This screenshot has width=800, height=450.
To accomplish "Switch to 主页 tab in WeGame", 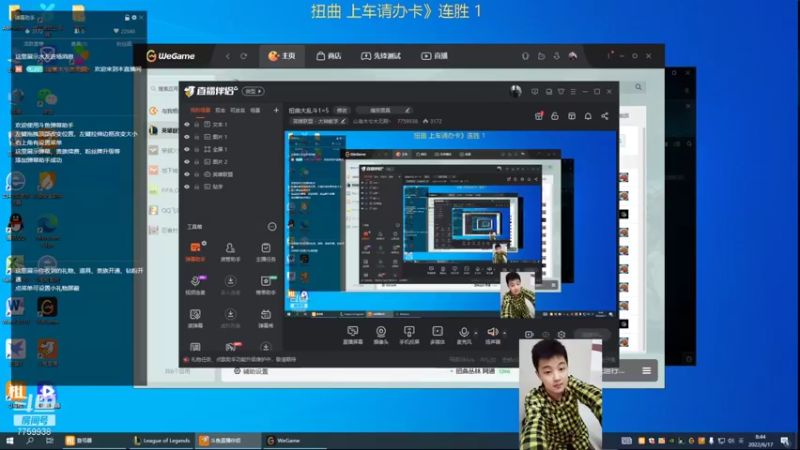I will pos(282,56).
